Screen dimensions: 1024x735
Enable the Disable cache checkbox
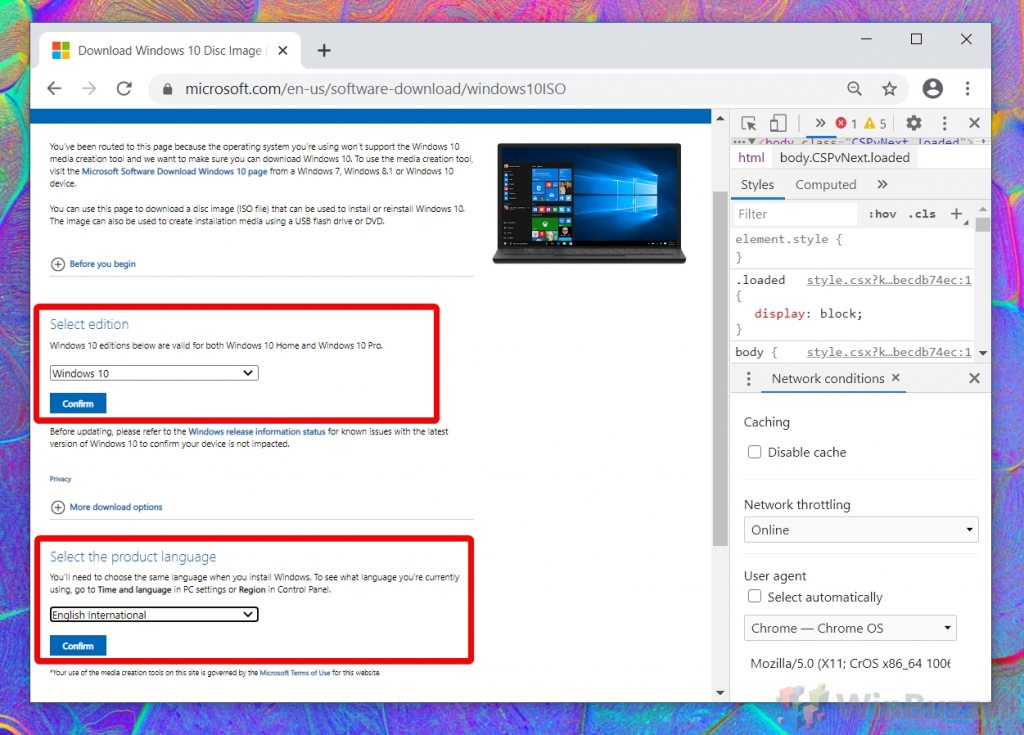[x=755, y=452]
